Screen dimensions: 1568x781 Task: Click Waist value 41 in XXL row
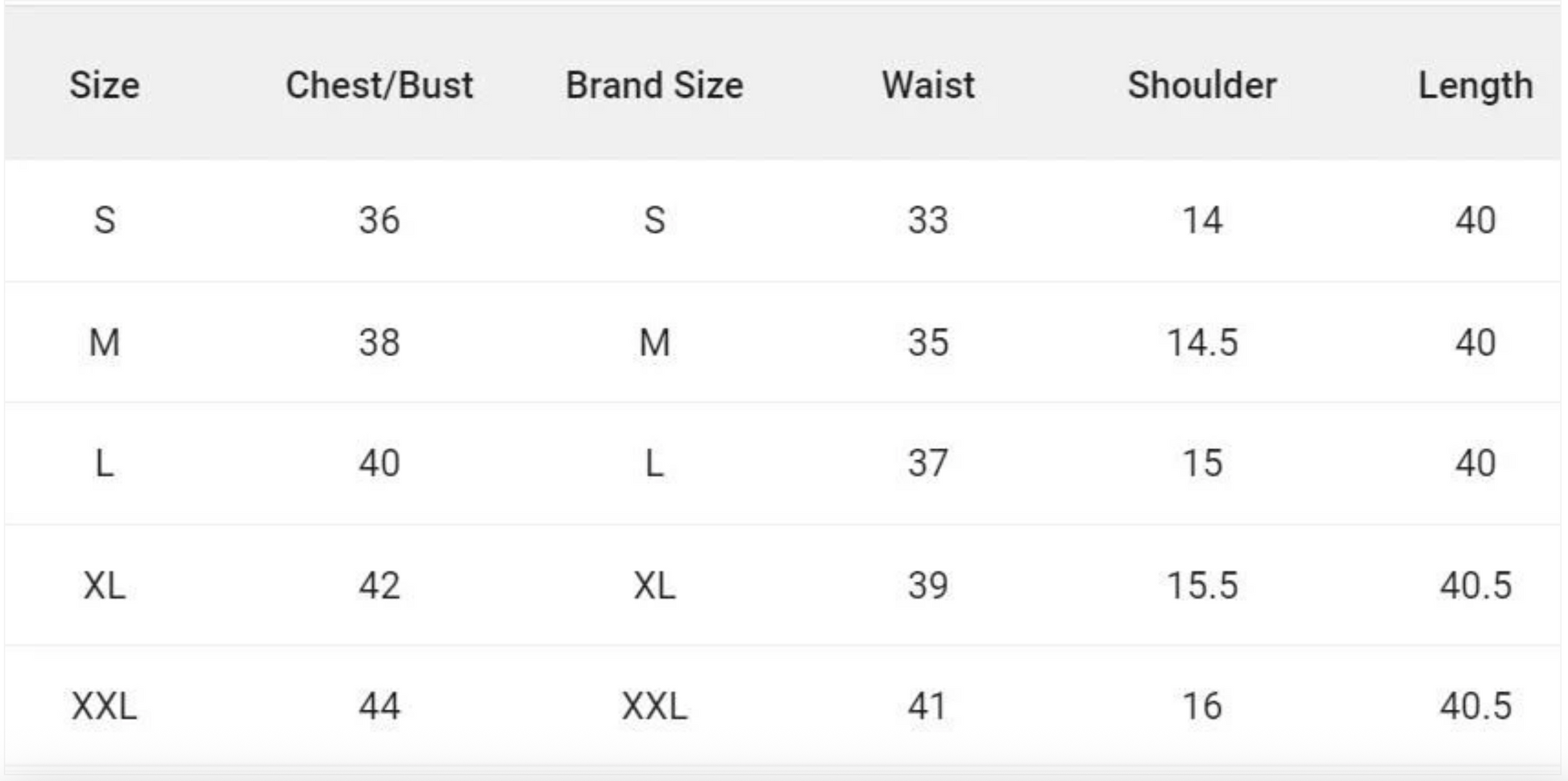pyautogui.click(x=928, y=707)
